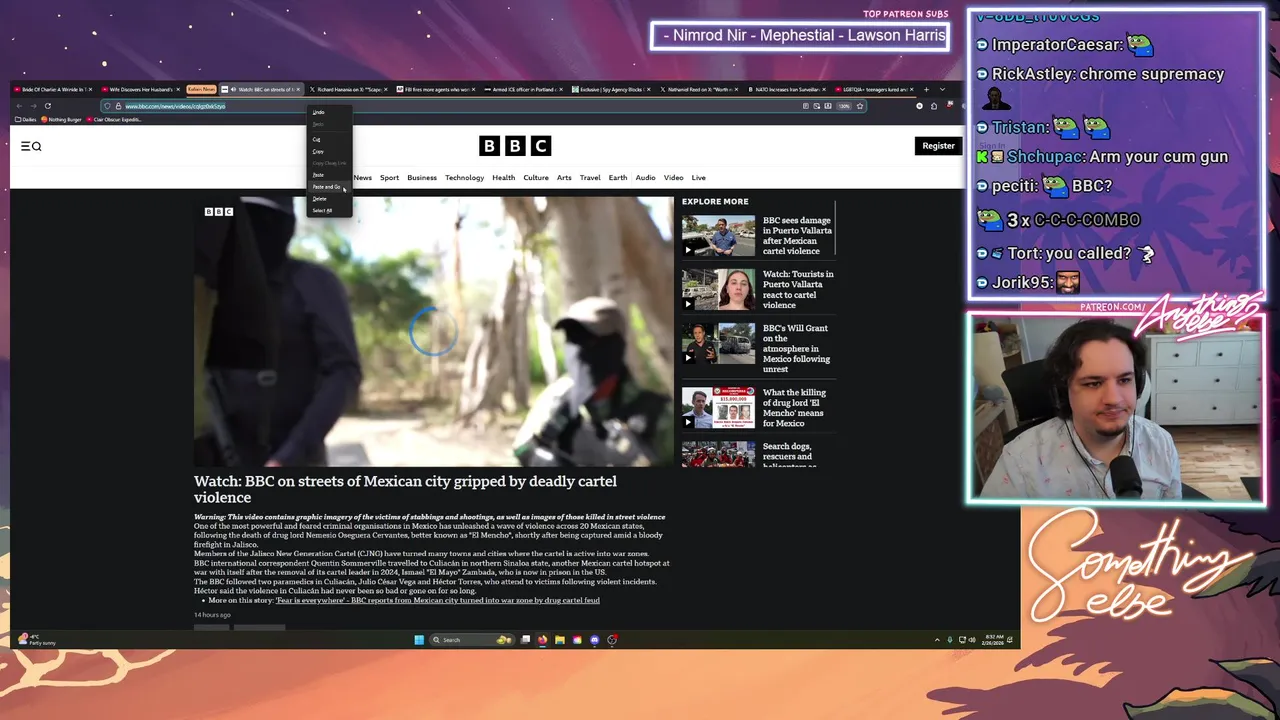Switch to the Exclusive Spy Agency Blocks tab
The image size is (1280, 720).
click(611, 89)
